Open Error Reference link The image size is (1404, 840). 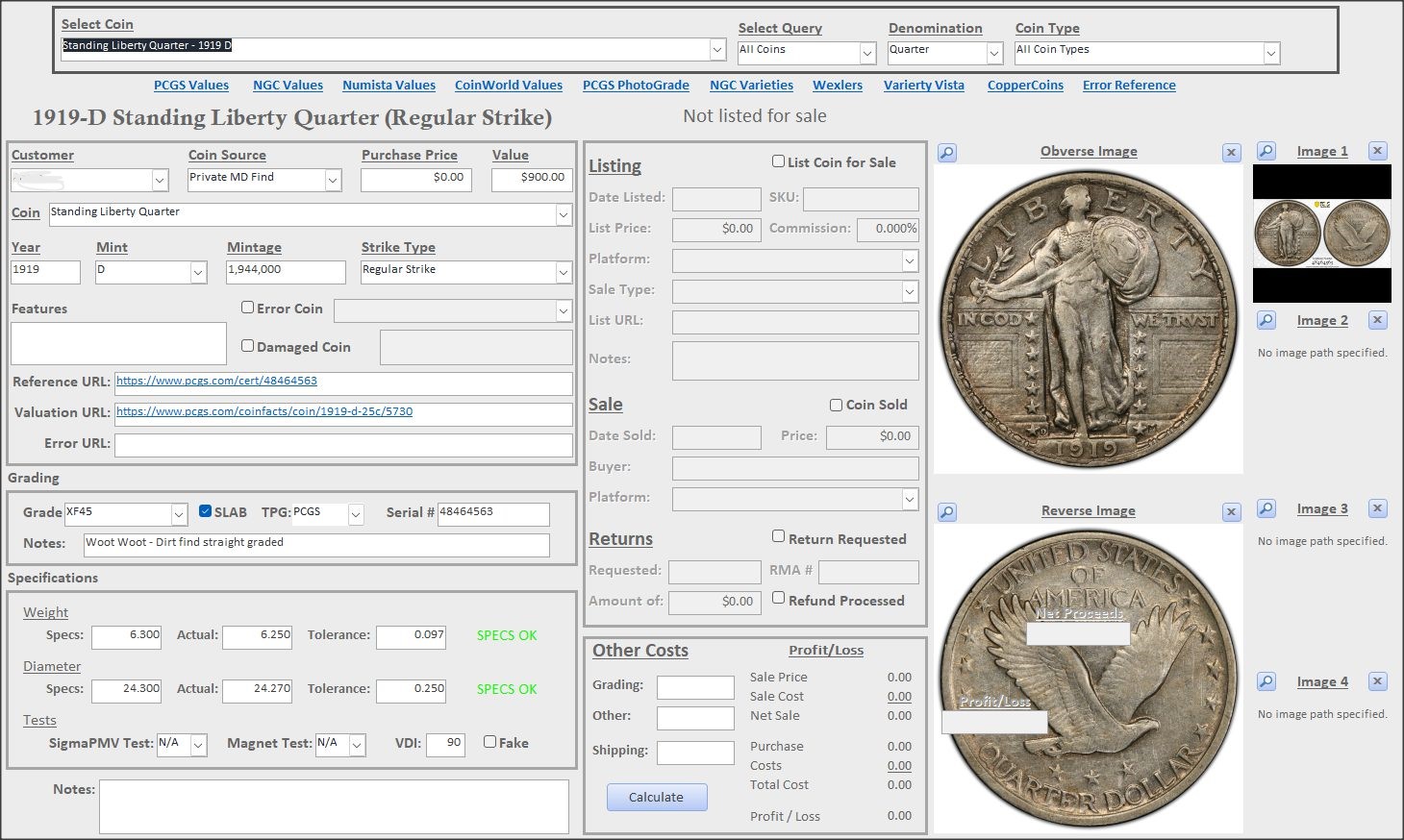click(x=1129, y=85)
